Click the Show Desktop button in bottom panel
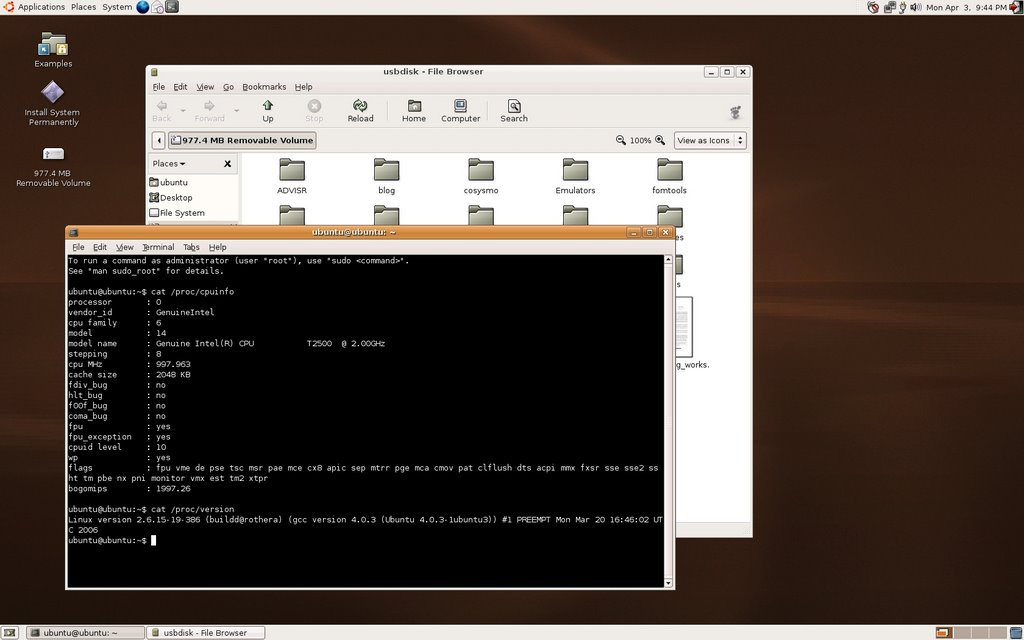Screen dimensions: 1024x640 (x=10, y=632)
